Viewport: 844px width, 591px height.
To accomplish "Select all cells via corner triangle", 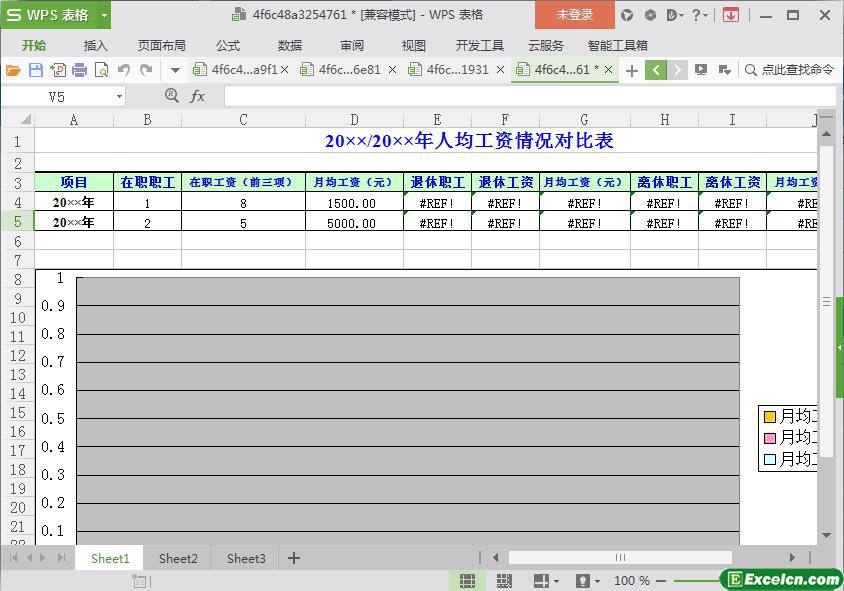I will point(25,119).
